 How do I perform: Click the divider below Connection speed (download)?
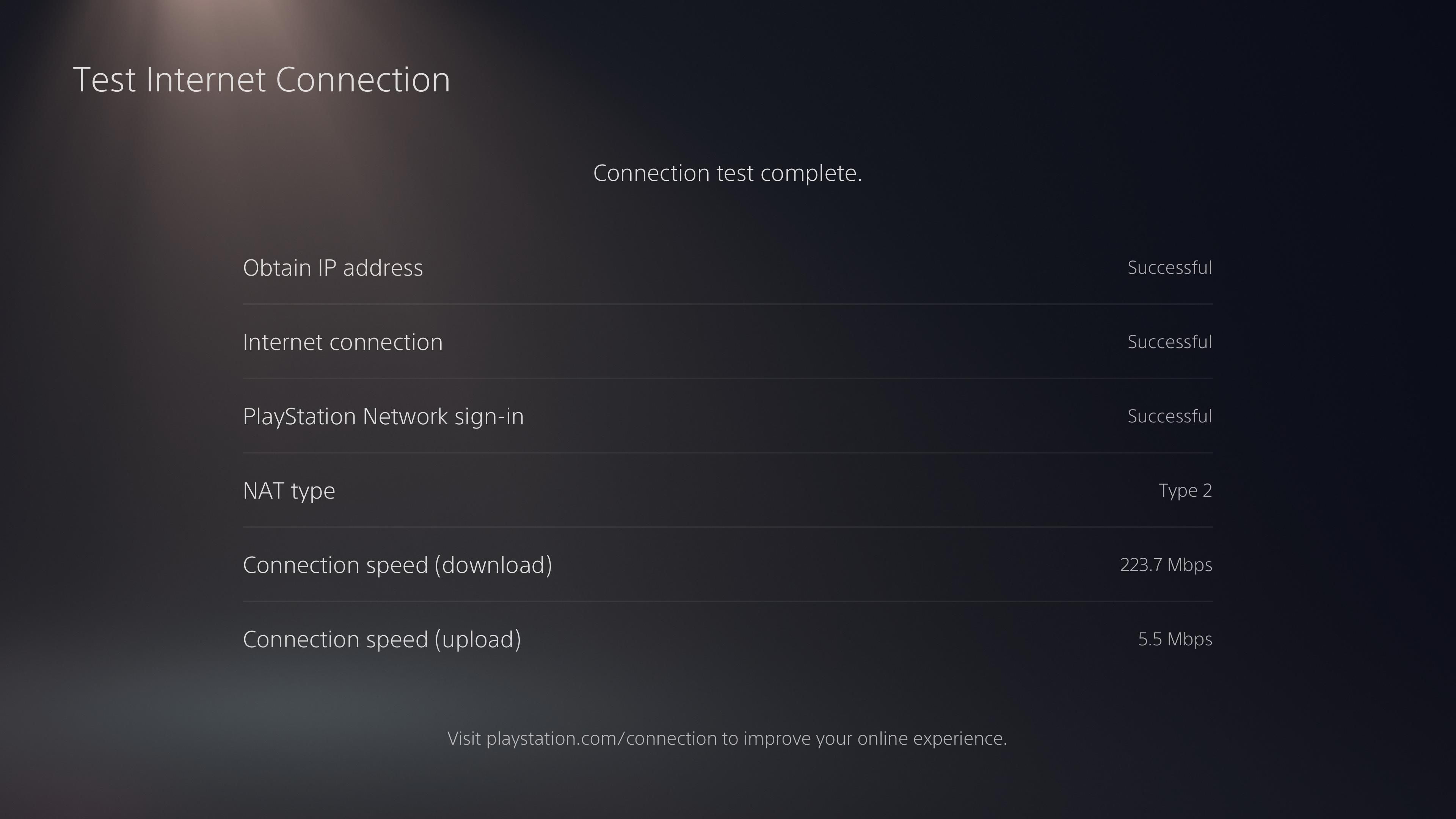click(x=728, y=602)
